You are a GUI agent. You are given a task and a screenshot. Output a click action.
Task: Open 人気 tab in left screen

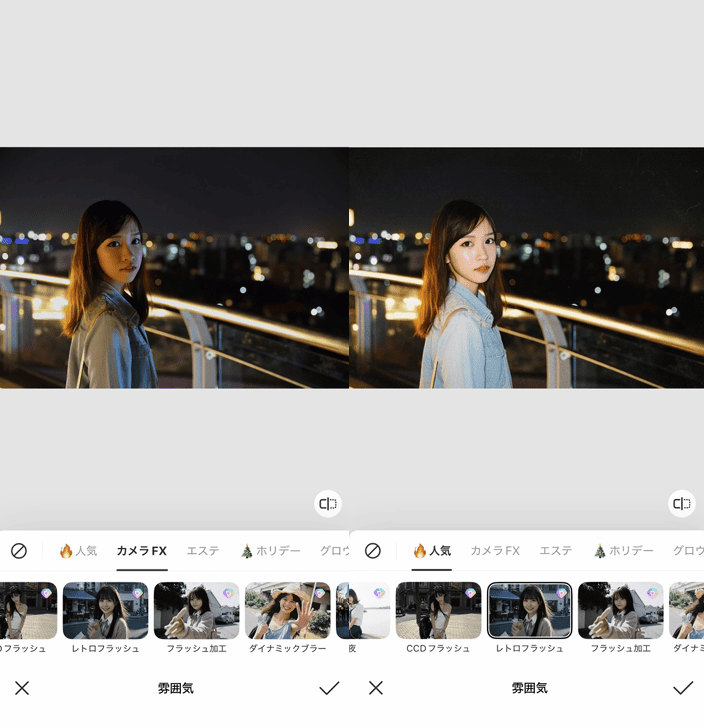pos(78,551)
